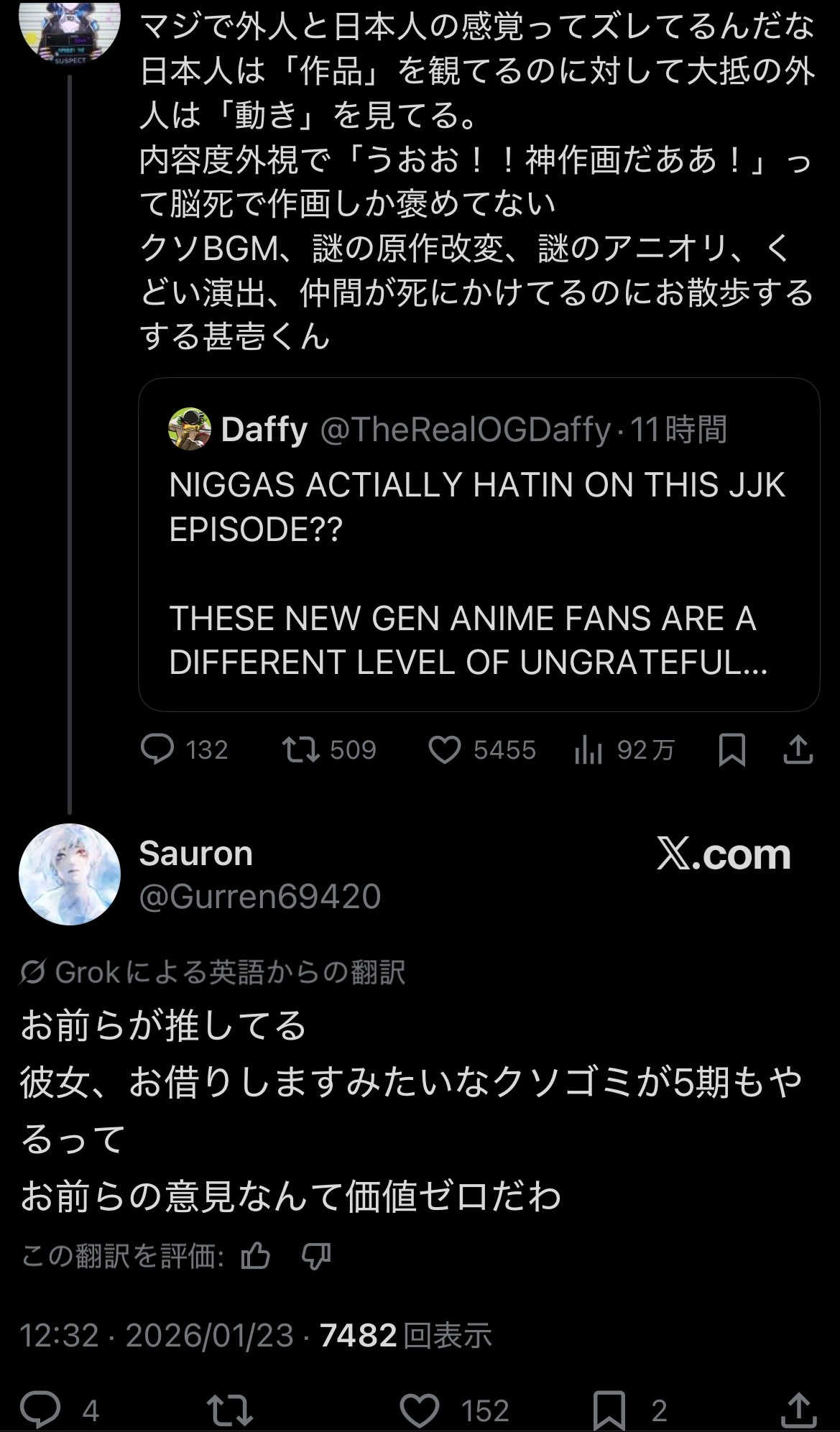
Task: Repost Sauron's tweet
Action: 229,1409
